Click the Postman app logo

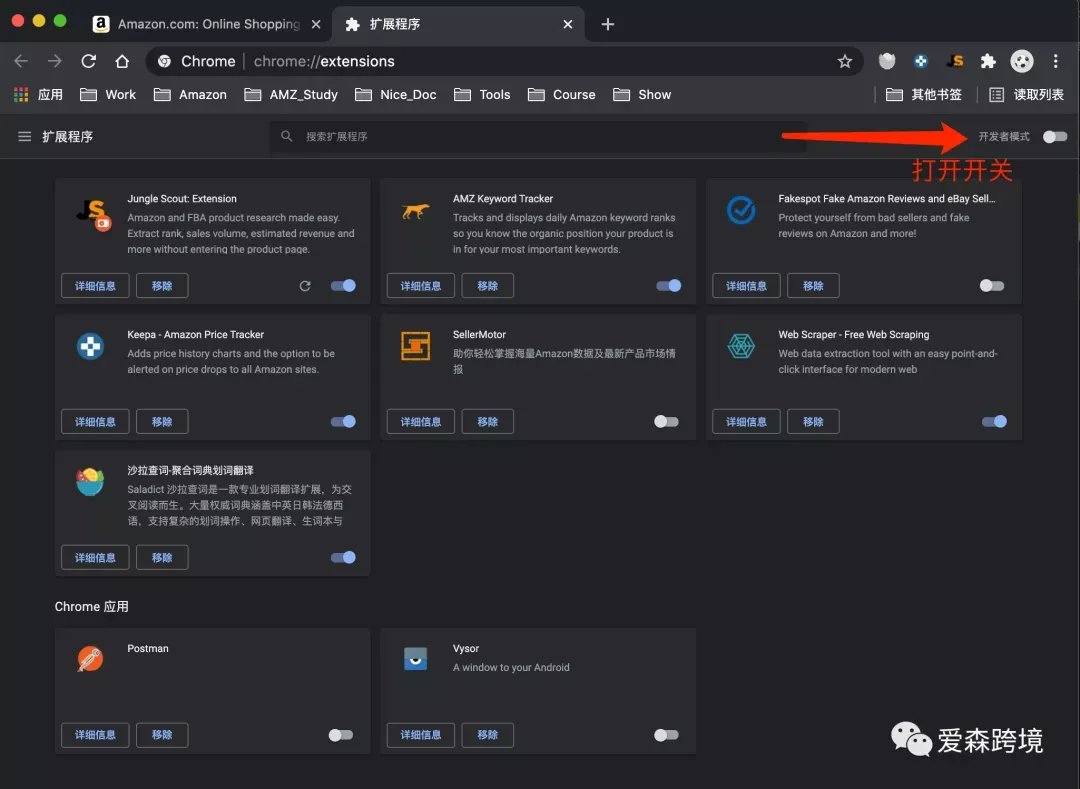point(90,659)
